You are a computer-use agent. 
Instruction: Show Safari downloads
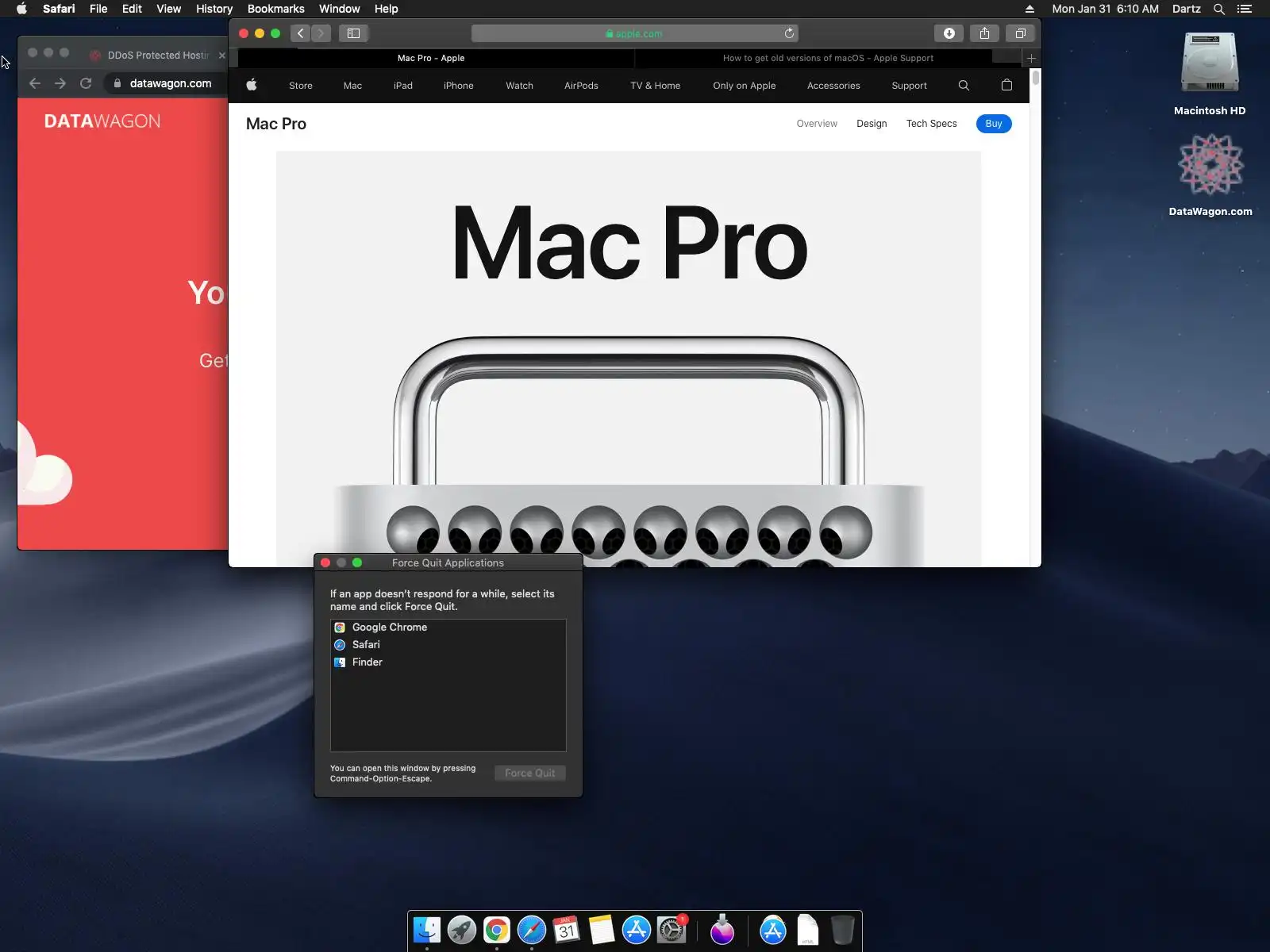pos(949,33)
